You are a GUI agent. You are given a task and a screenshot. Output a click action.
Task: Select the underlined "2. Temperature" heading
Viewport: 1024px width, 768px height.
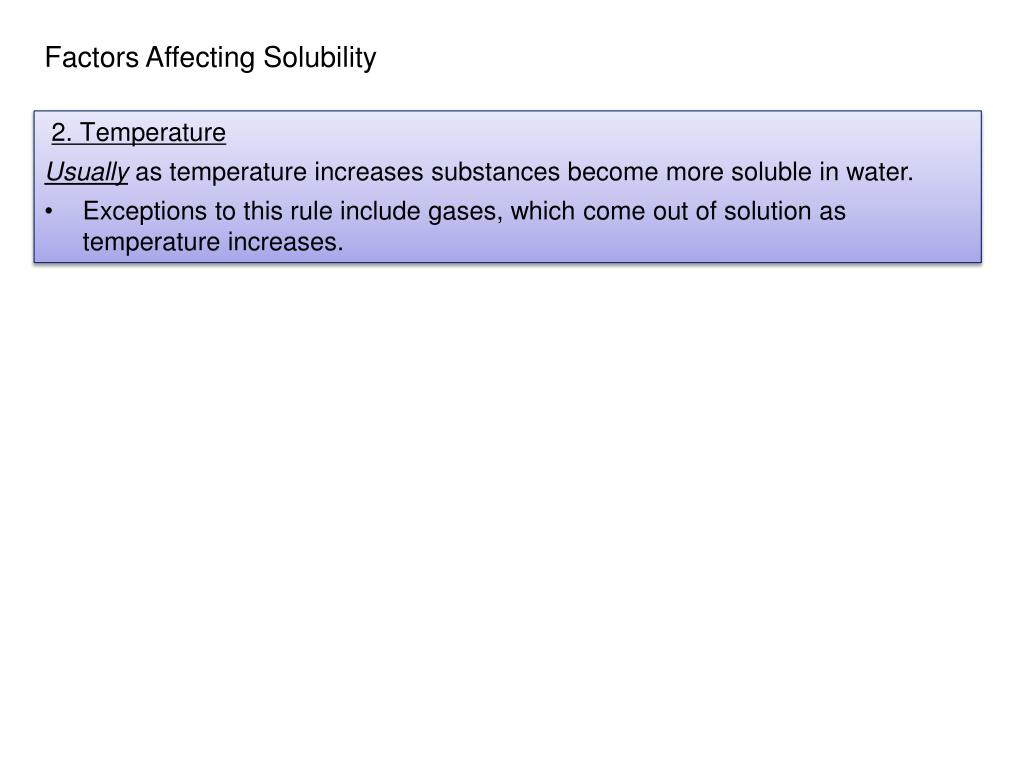coord(138,133)
